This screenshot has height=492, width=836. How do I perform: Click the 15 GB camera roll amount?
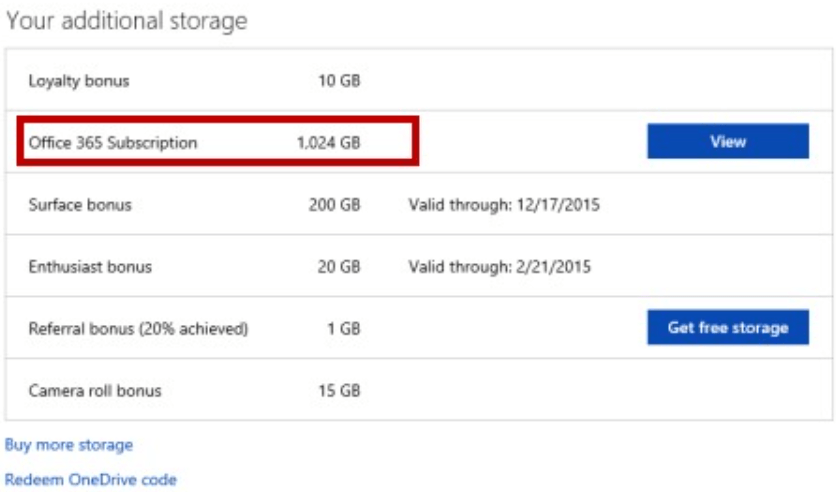(339, 391)
